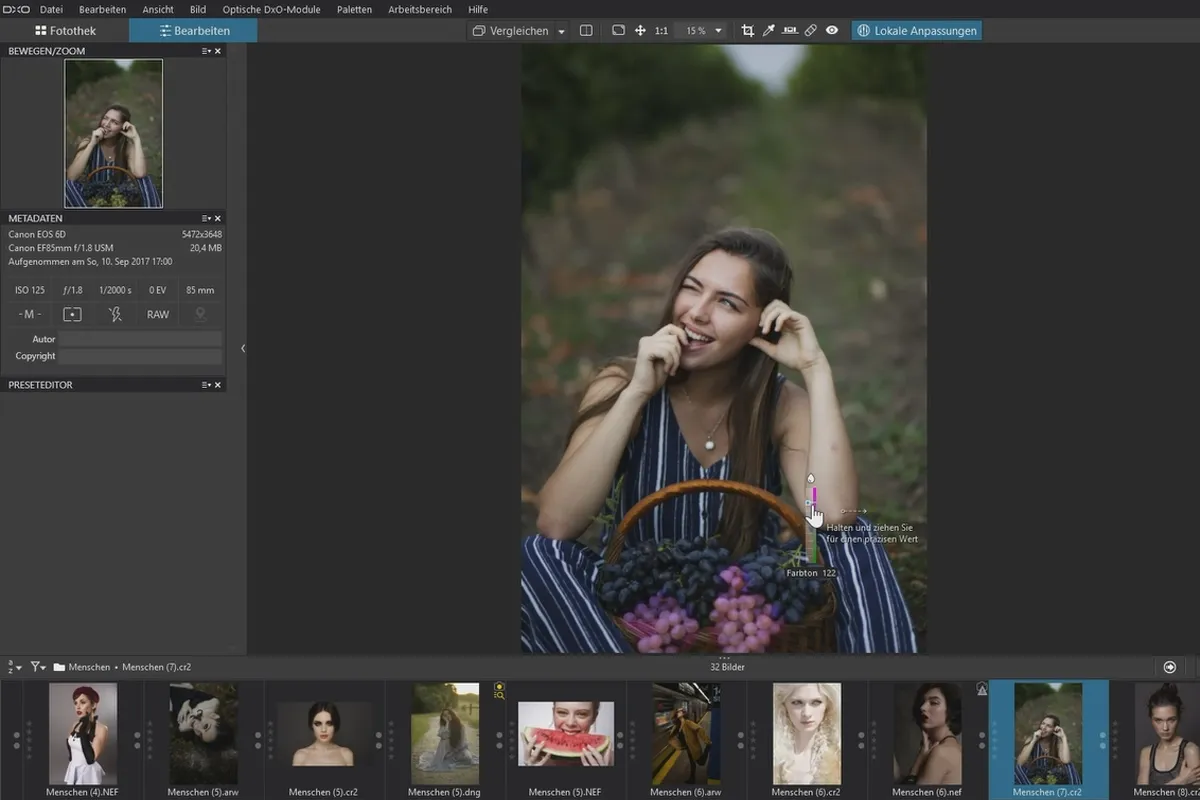
Task: Click the fit-to-screen icon
Action: (x=618, y=31)
